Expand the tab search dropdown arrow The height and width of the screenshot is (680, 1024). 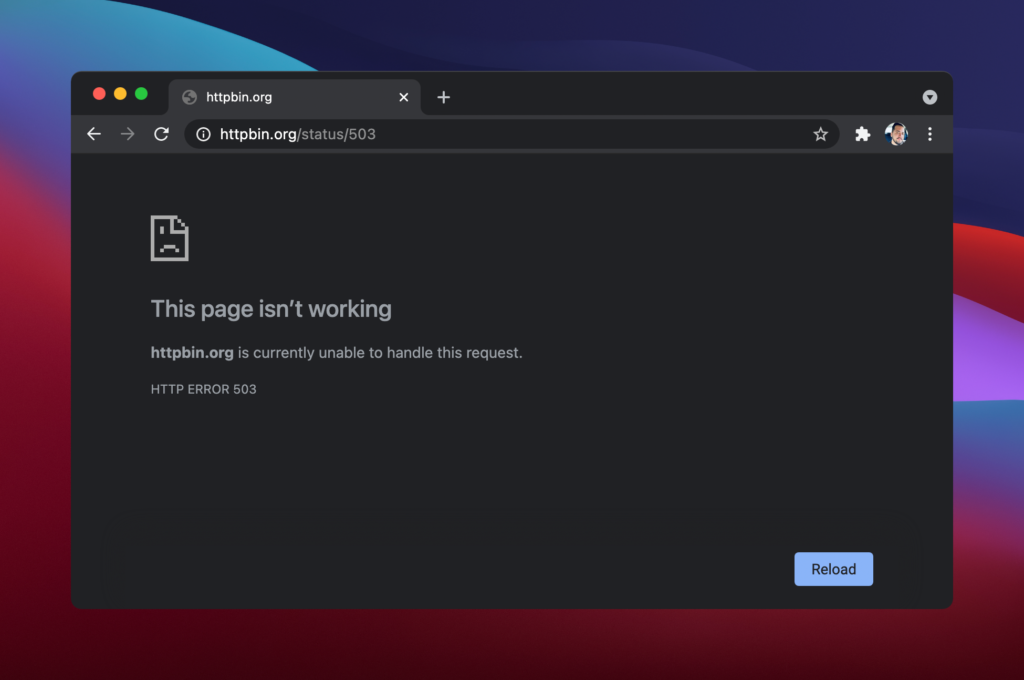pyautogui.click(x=930, y=97)
